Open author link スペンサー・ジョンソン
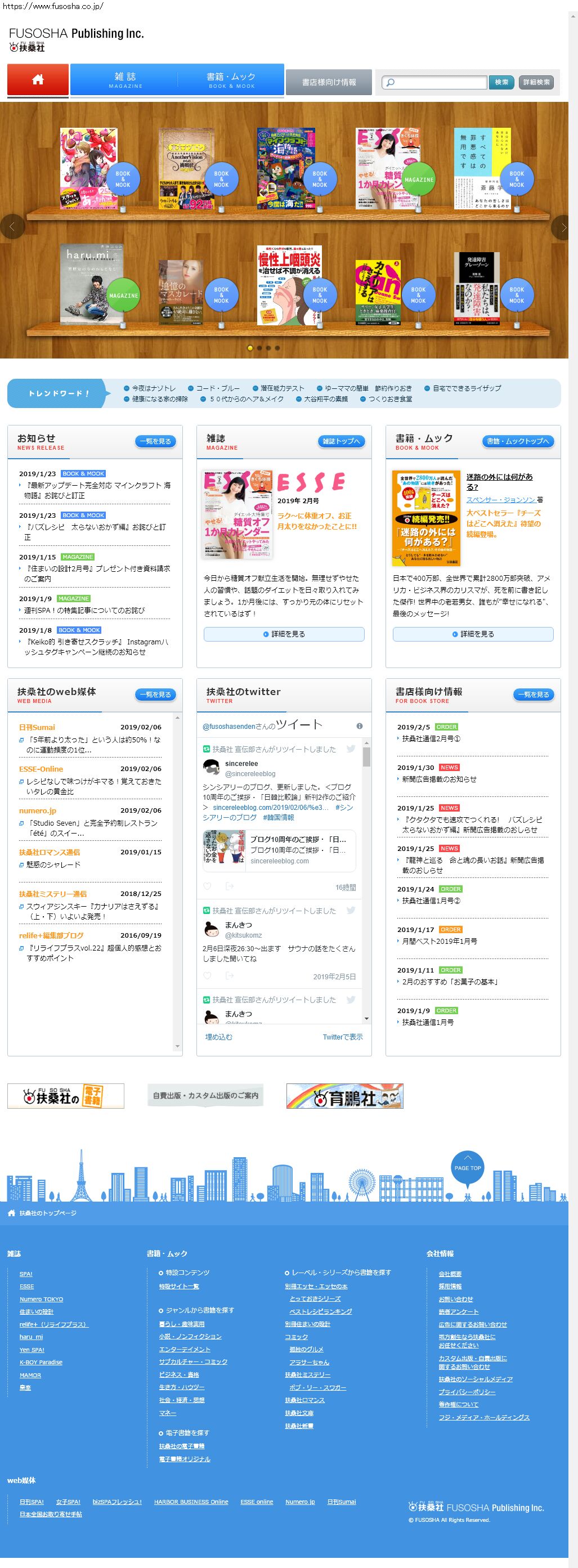Image resolution: width=578 pixels, height=1568 pixels. pyautogui.click(x=501, y=500)
